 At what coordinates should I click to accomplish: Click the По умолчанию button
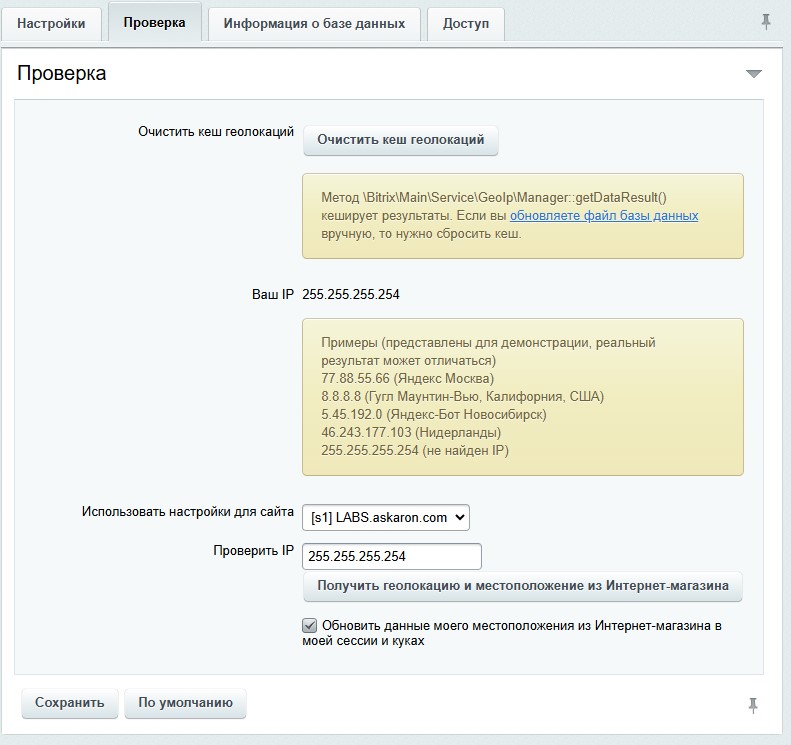[185, 703]
